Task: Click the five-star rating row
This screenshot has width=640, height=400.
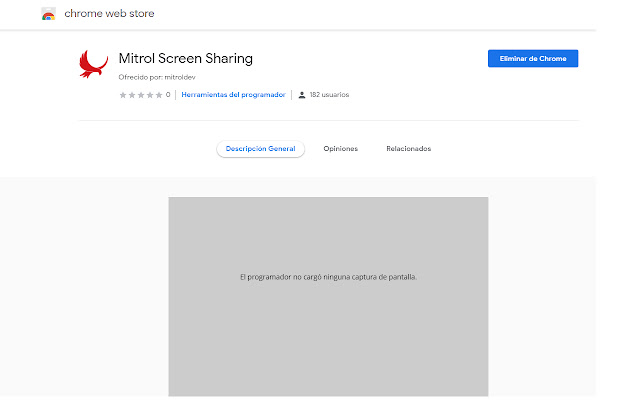Action: 141,95
